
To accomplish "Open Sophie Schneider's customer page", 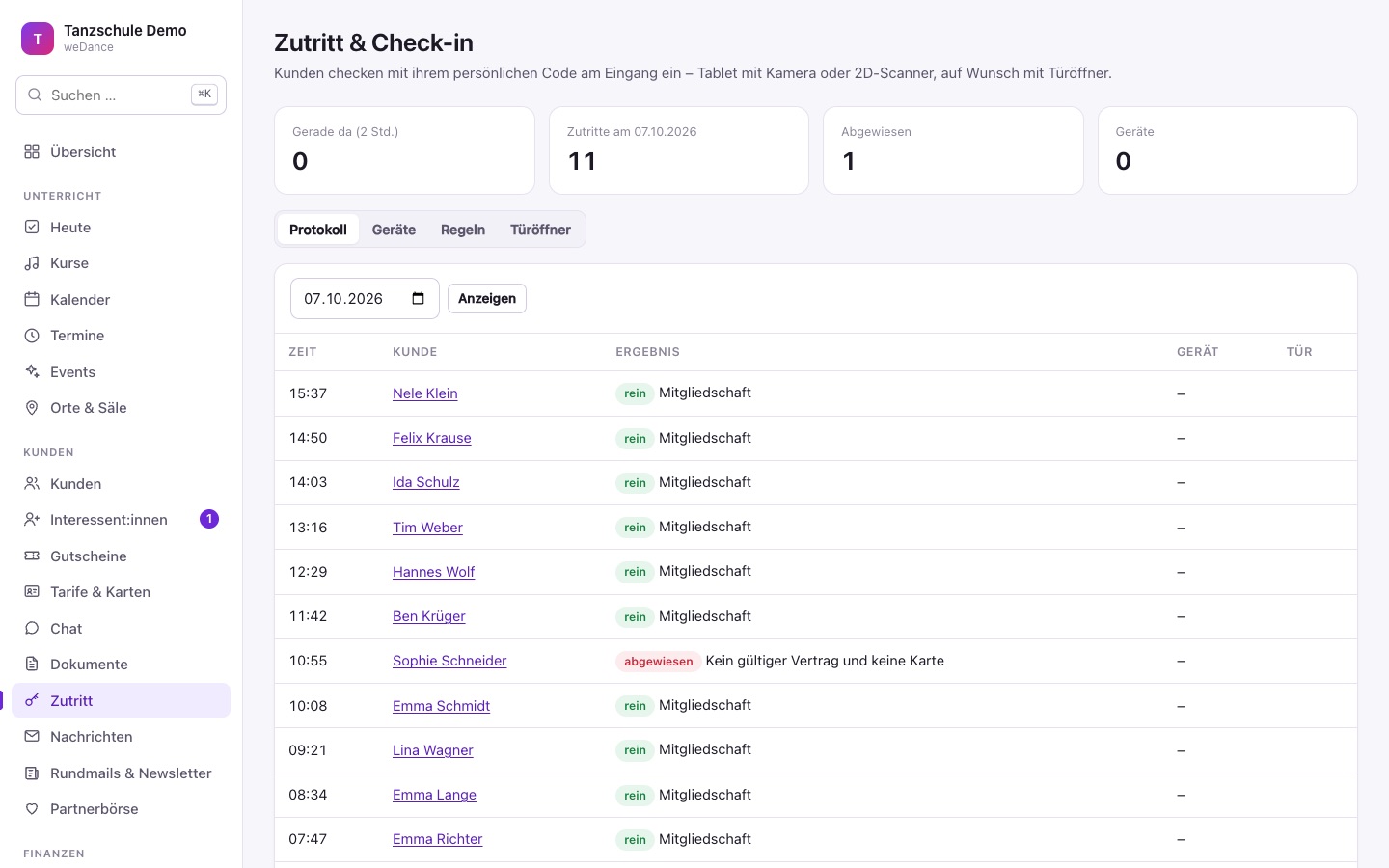I will pyautogui.click(x=449, y=660).
